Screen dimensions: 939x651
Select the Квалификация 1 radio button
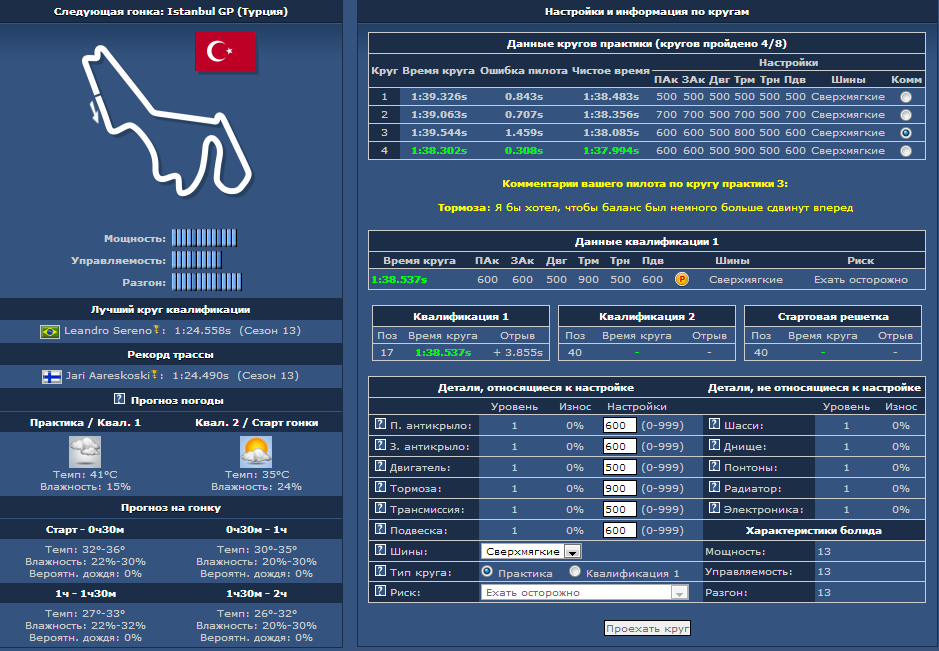[575, 571]
